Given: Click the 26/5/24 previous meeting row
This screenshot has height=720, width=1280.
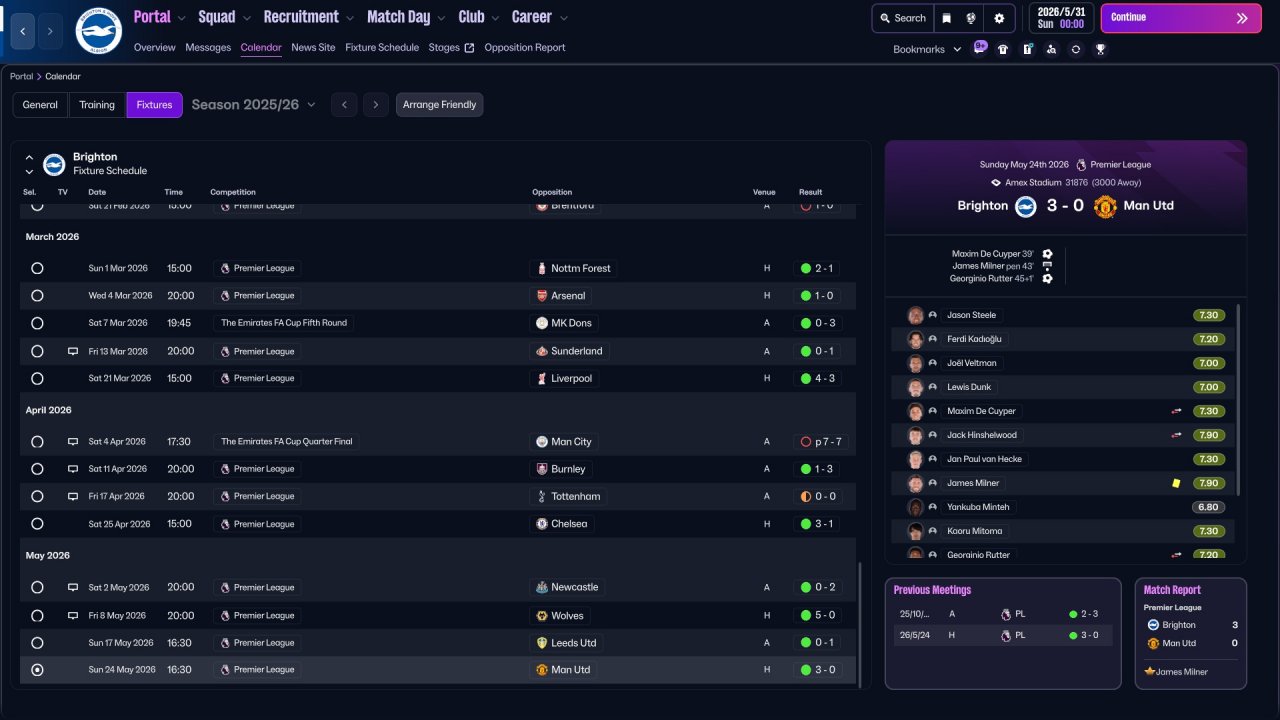Looking at the screenshot, I should click(1003, 635).
